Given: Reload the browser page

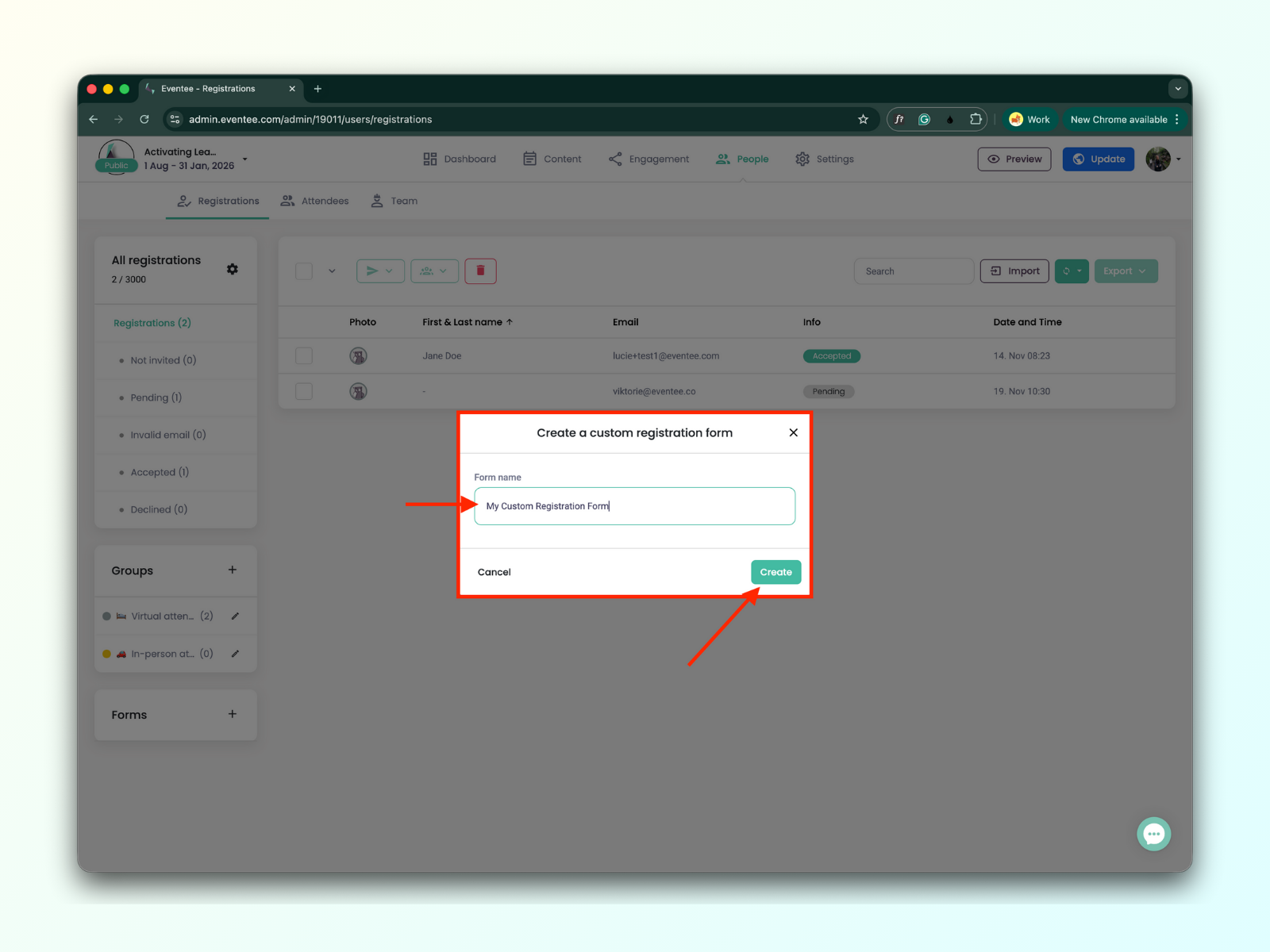Looking at the screenshot, I should pos(144,120).
